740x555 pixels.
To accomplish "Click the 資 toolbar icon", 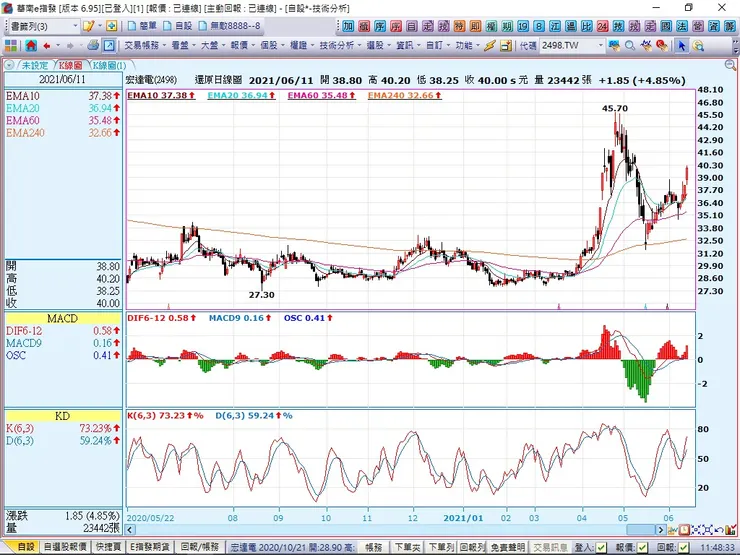I will pyautogui.click(x=714, y=26).
